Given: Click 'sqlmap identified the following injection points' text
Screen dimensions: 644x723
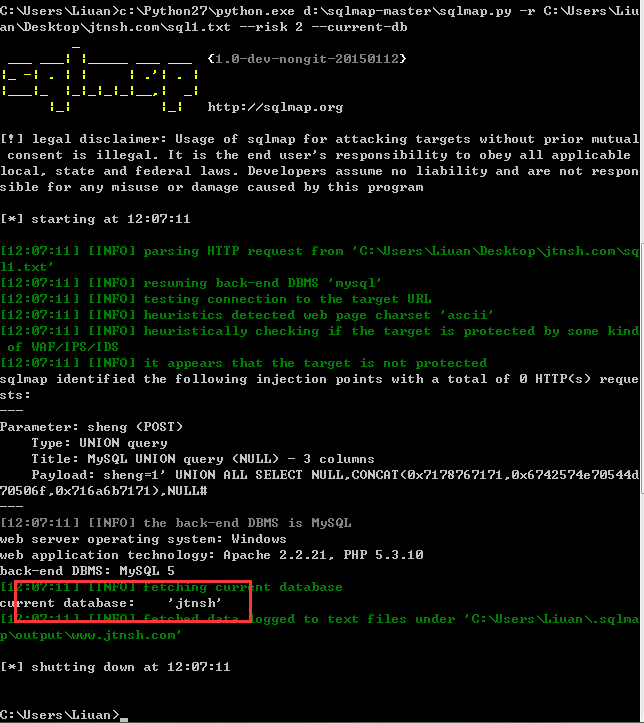Looking at the screenshot, I should 191,379.
